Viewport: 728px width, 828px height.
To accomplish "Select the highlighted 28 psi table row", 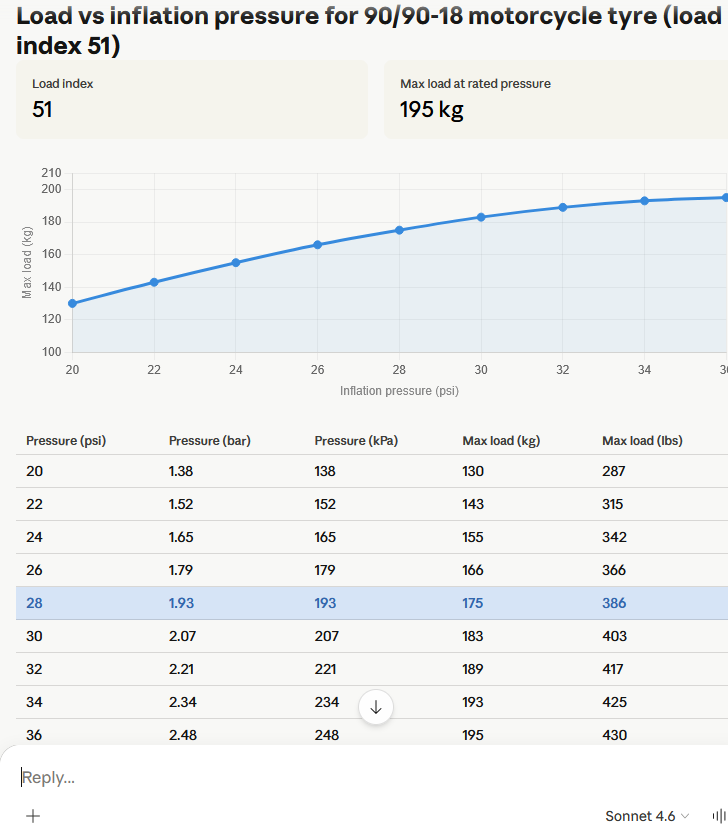I will 371,603.
